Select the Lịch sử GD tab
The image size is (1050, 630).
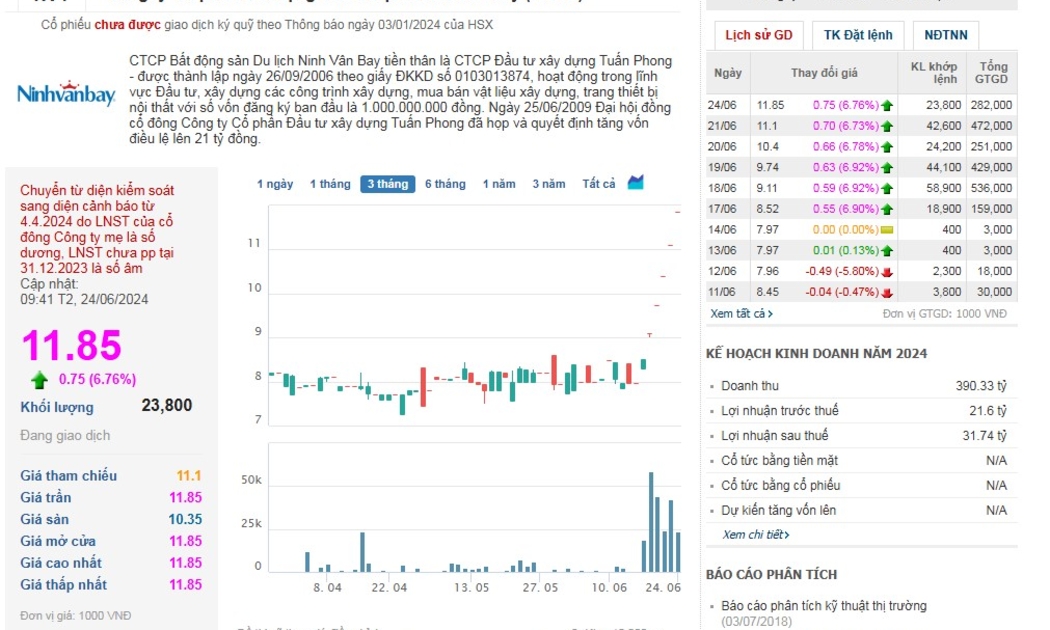click(758, 35)
